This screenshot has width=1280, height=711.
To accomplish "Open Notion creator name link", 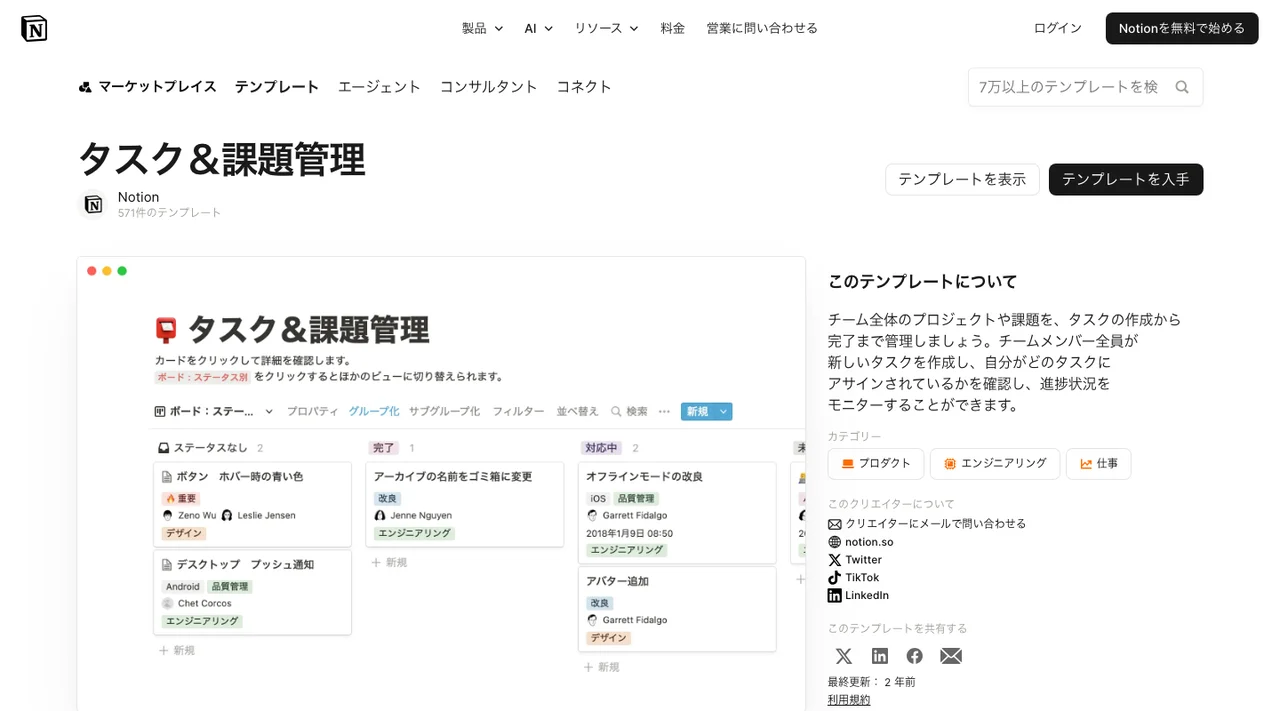I will tap(139, 197).
